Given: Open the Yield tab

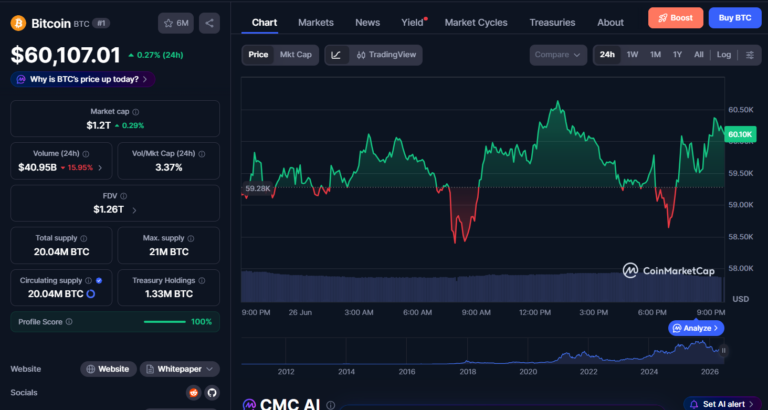Looking at the screenshot, I should (413, 23).
